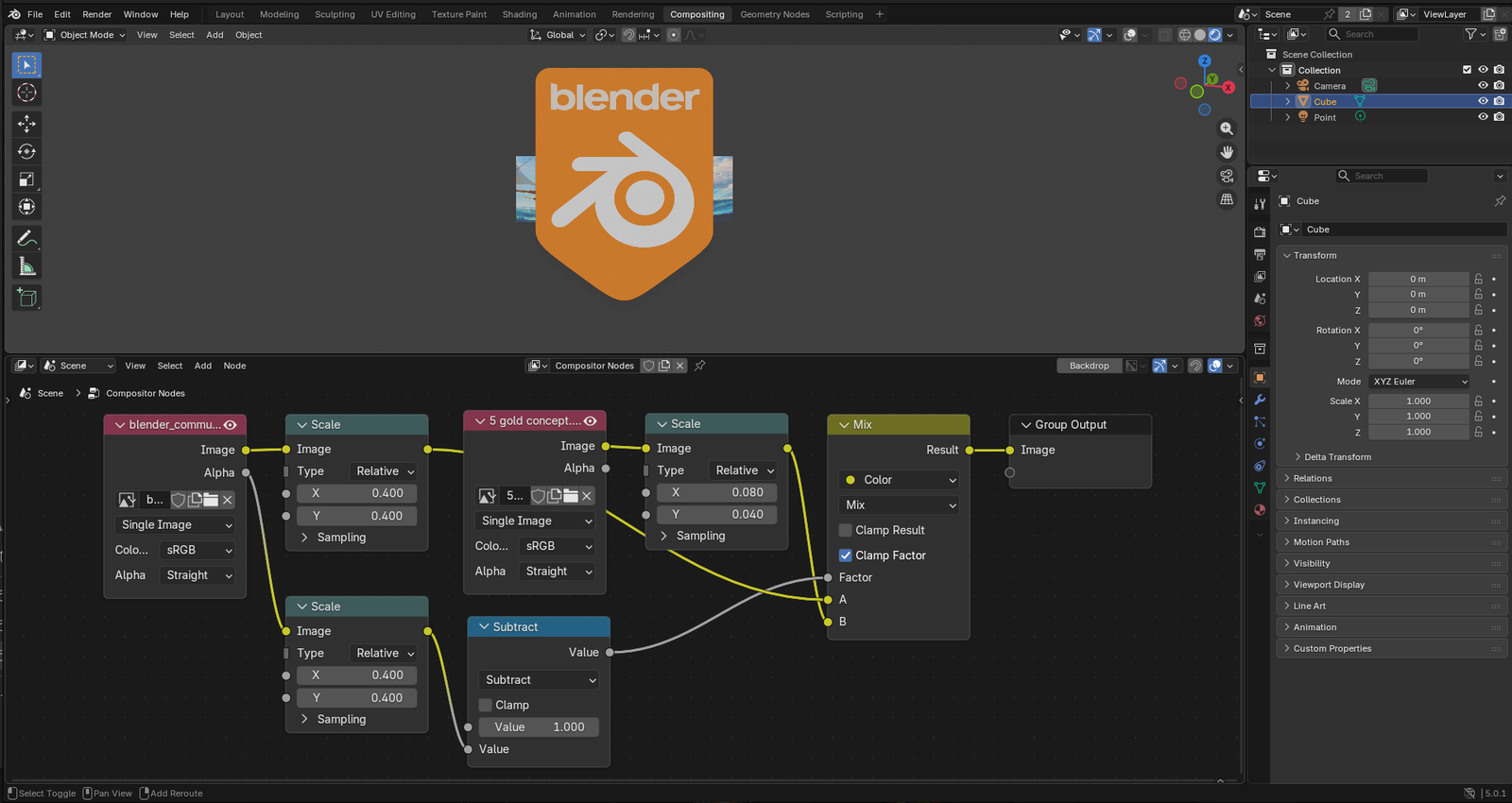Viewport: 1512px width, 803px height.
Task: Select the Cursor tool in viewport toolbar
Action: 26,93
